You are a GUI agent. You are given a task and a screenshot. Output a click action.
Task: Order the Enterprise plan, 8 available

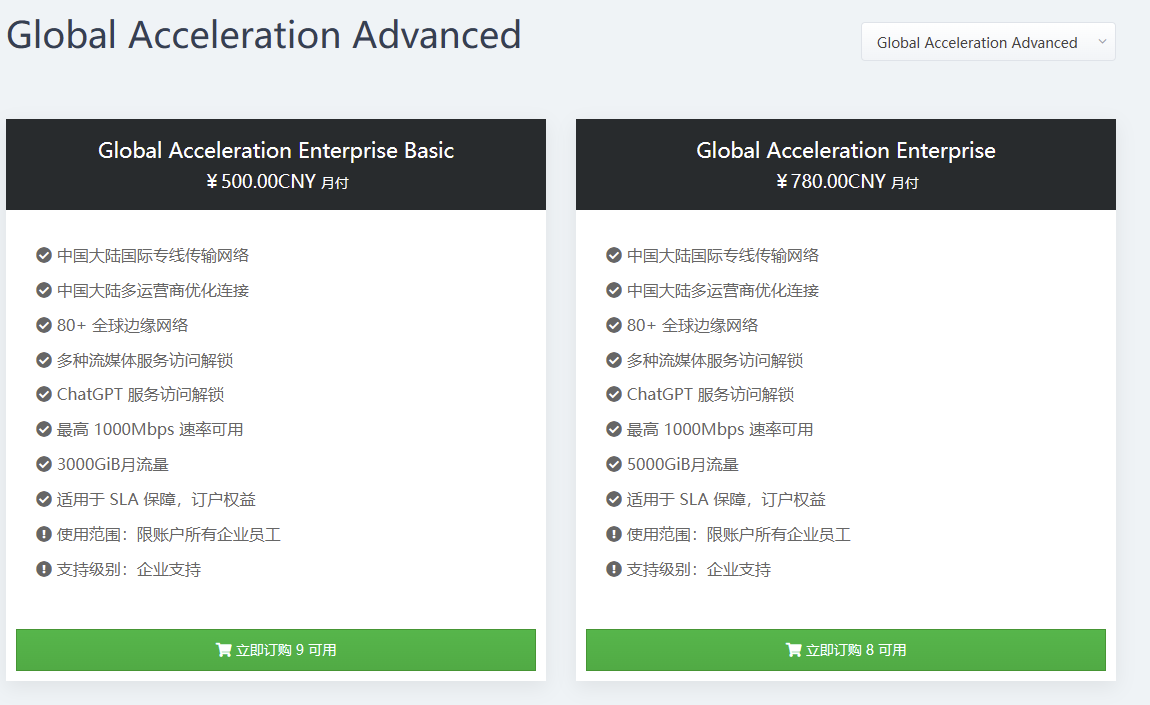coord(846,650)
